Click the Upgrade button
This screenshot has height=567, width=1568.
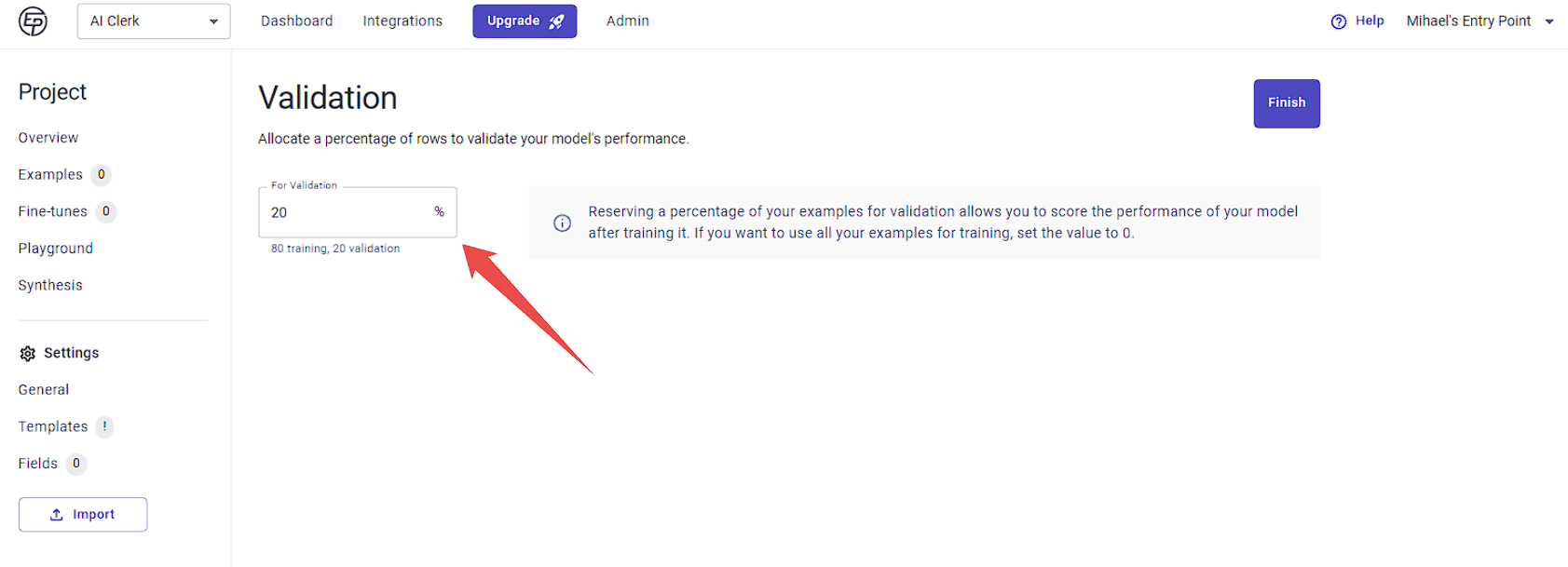click(525, 21)
